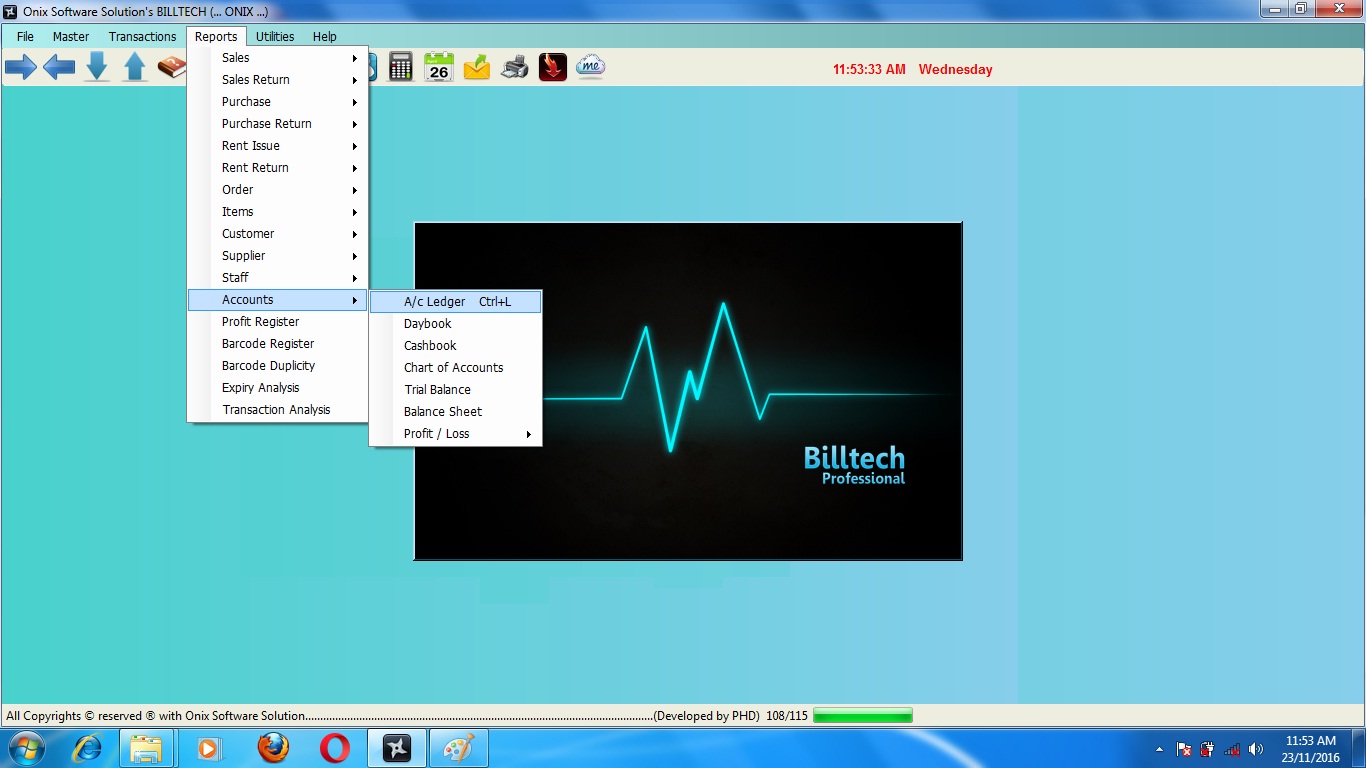Open the Daybook report

pyautogui.click(x=456, y=324)
